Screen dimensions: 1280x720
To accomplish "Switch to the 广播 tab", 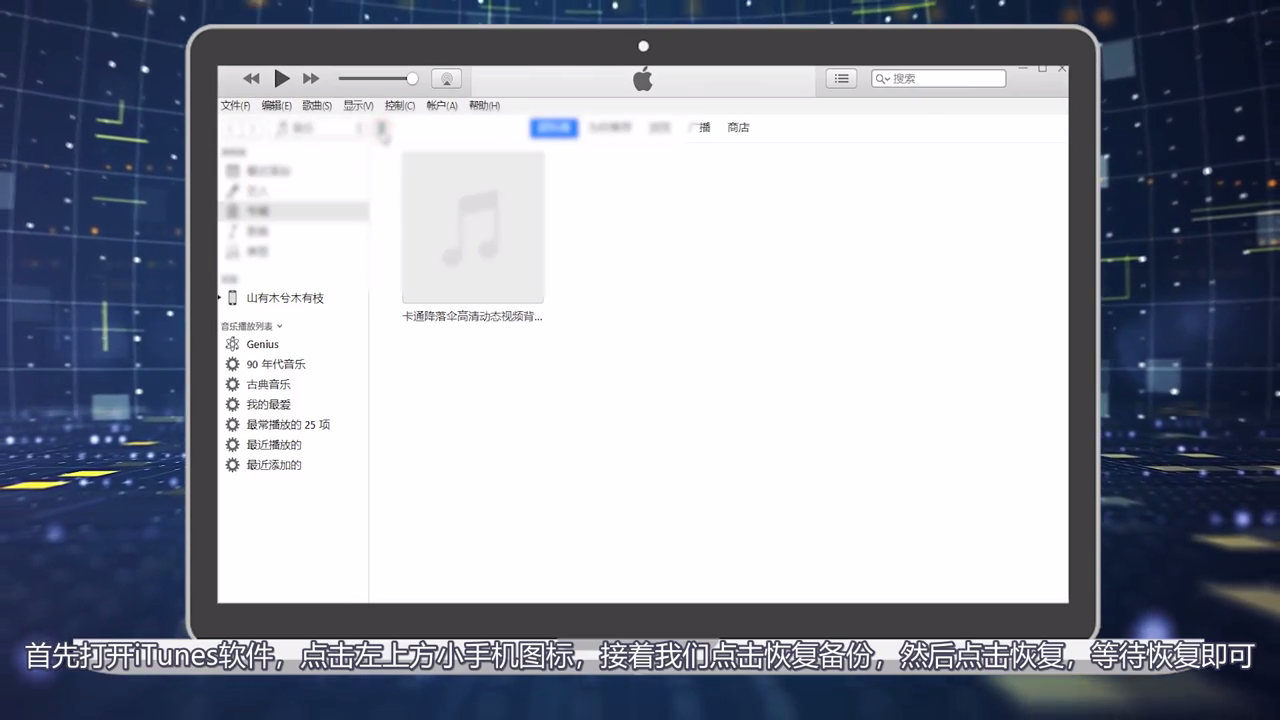I will tap(699, 127).
